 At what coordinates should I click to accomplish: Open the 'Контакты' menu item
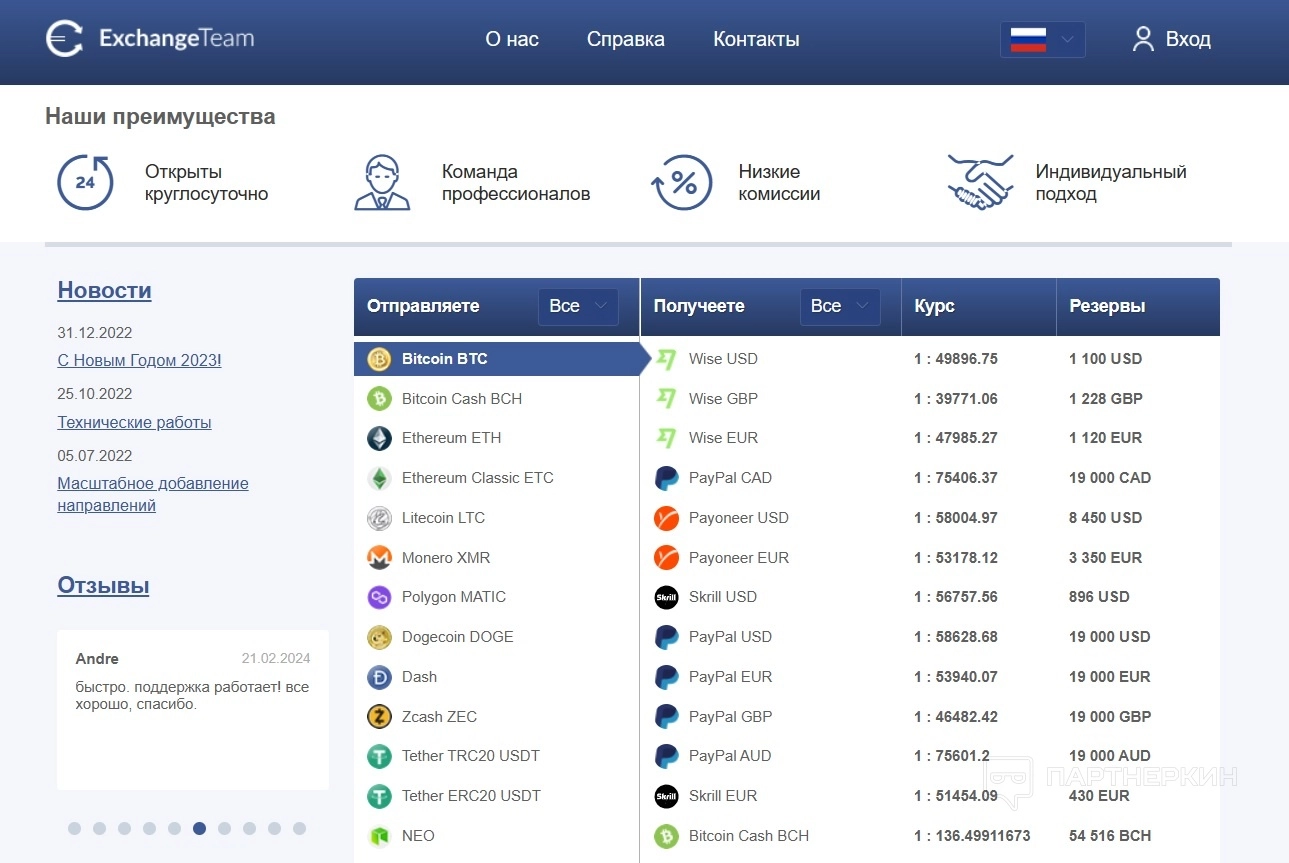pyautogui.click(x=756, y=39)
